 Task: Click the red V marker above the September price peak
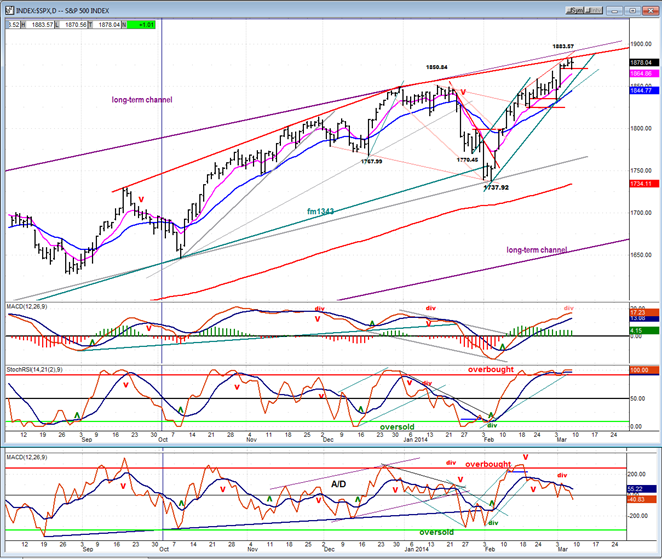tap(140, 197)
